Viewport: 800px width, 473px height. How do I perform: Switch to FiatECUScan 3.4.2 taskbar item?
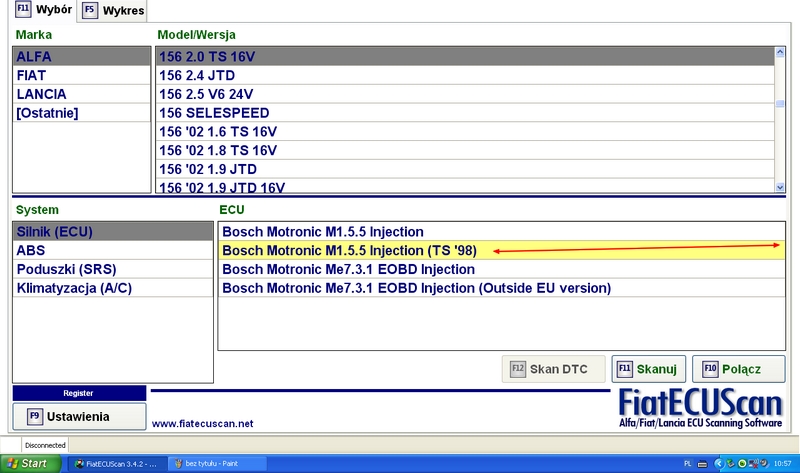point(116,463)
